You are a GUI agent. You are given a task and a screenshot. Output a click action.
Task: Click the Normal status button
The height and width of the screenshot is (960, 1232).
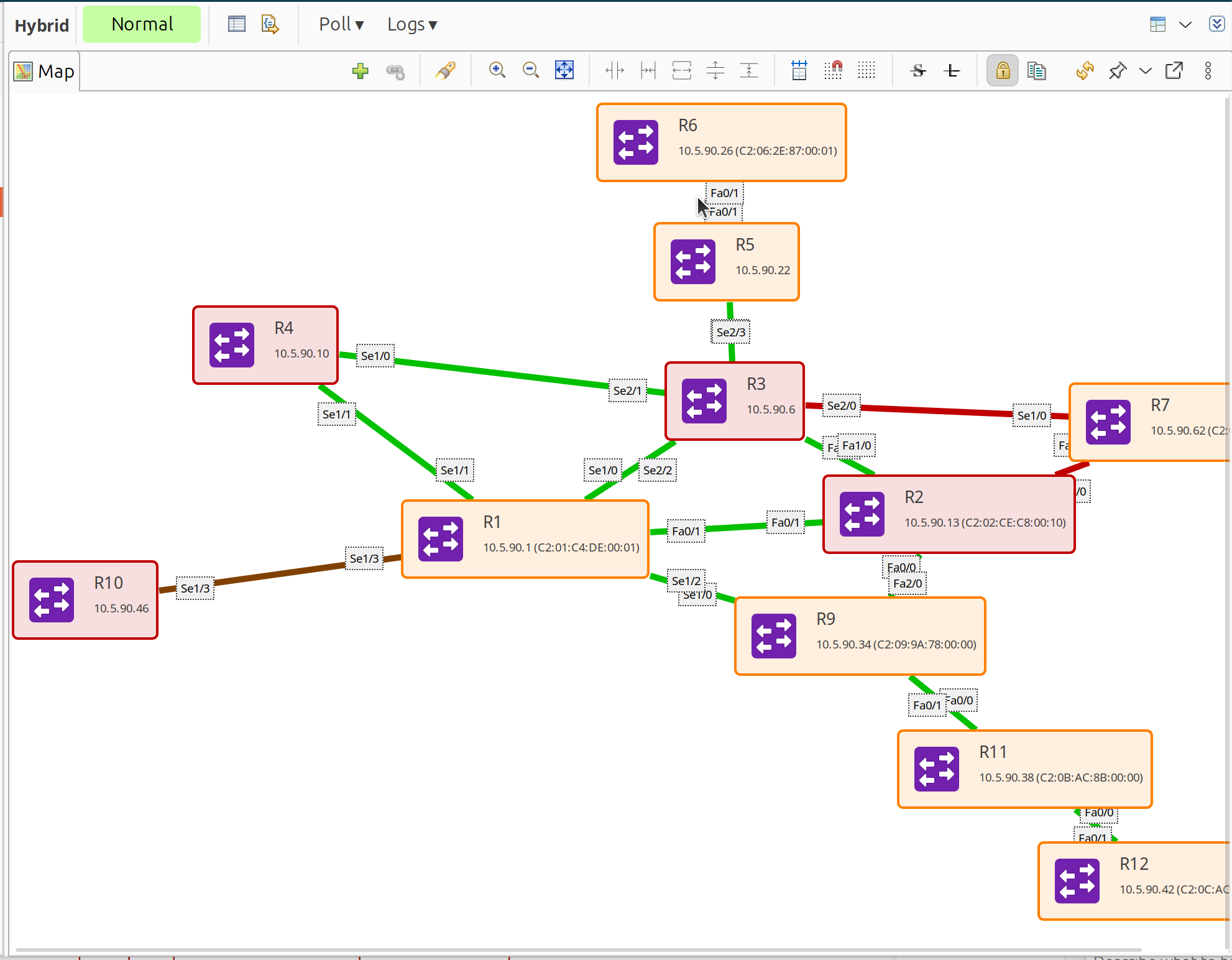[x=142, y=24]
